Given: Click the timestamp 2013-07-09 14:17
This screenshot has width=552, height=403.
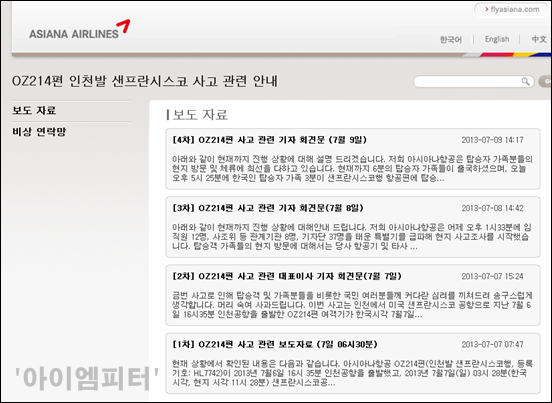Looking at the screenshot, I should click(492, 140).
